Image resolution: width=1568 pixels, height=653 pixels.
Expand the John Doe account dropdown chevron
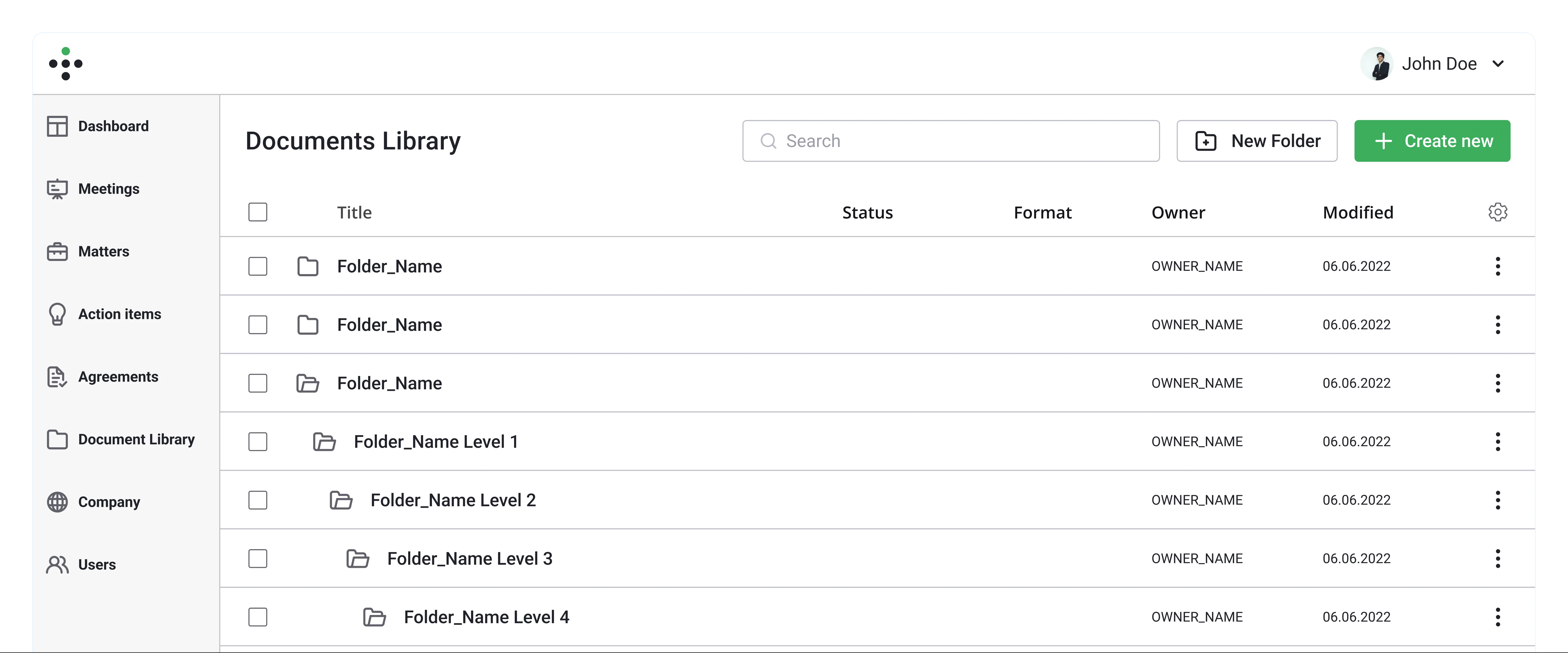[x=1498, y=64]
